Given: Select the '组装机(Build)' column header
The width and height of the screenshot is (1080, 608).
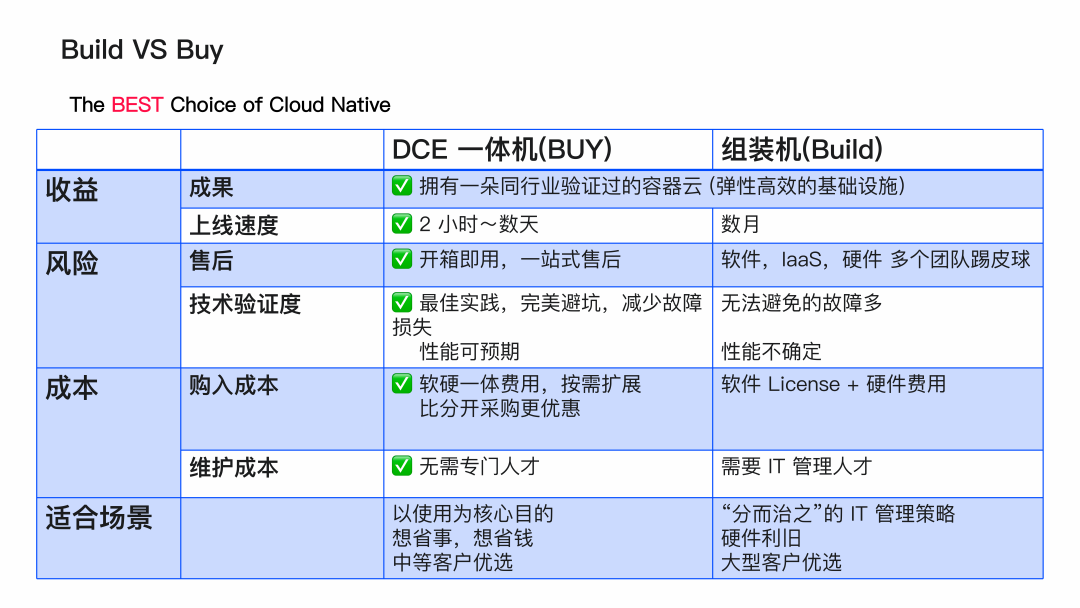Looking at the screenshot, I should pyautogui.click(x=802, y=149).
